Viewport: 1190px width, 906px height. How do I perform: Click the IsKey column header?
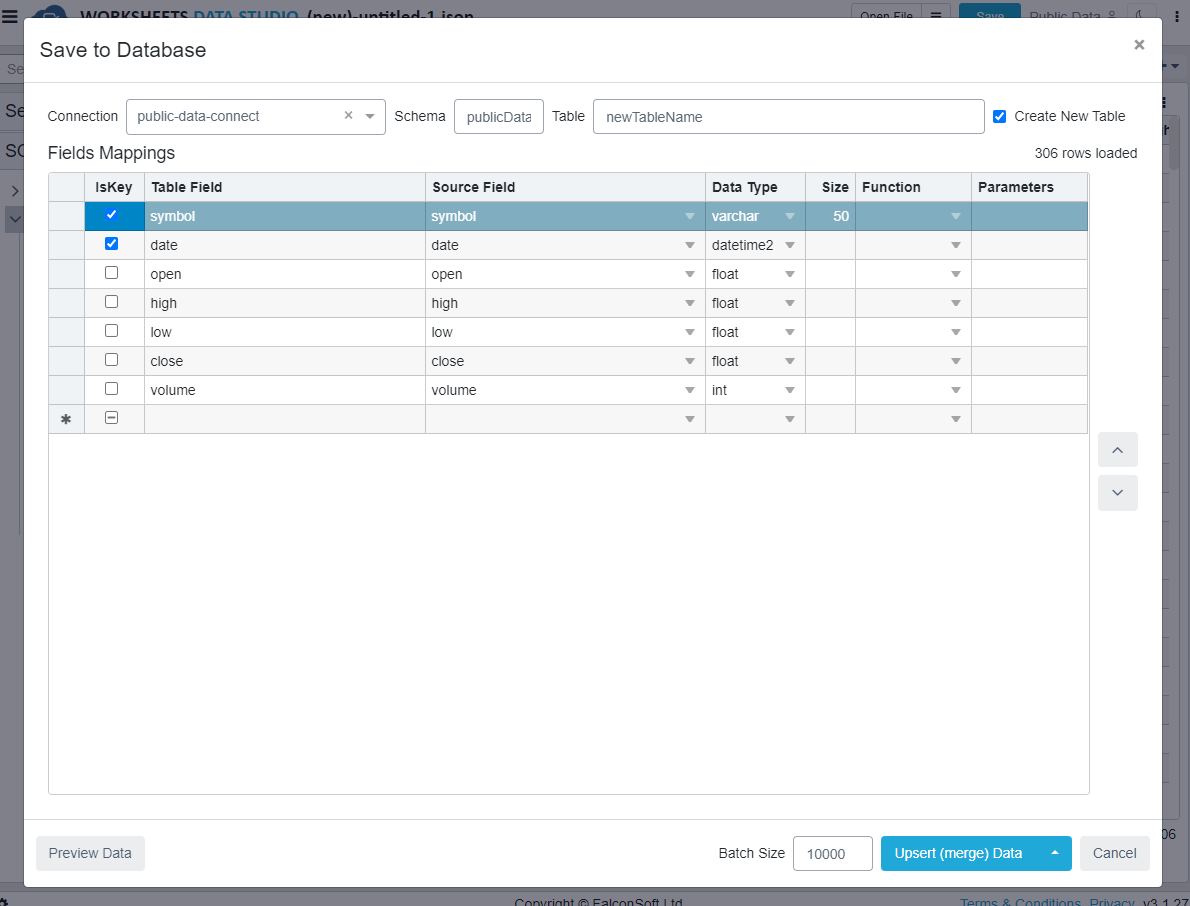point(114,187)
